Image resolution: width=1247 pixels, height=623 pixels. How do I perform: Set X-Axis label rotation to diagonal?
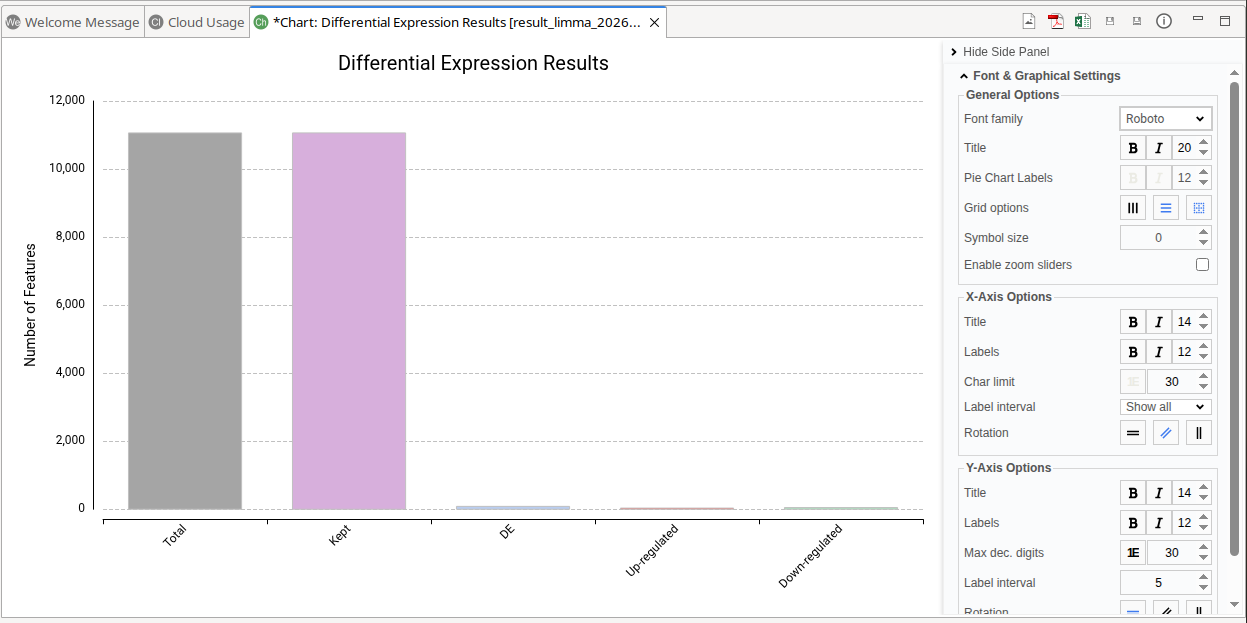pos(1166,433)
